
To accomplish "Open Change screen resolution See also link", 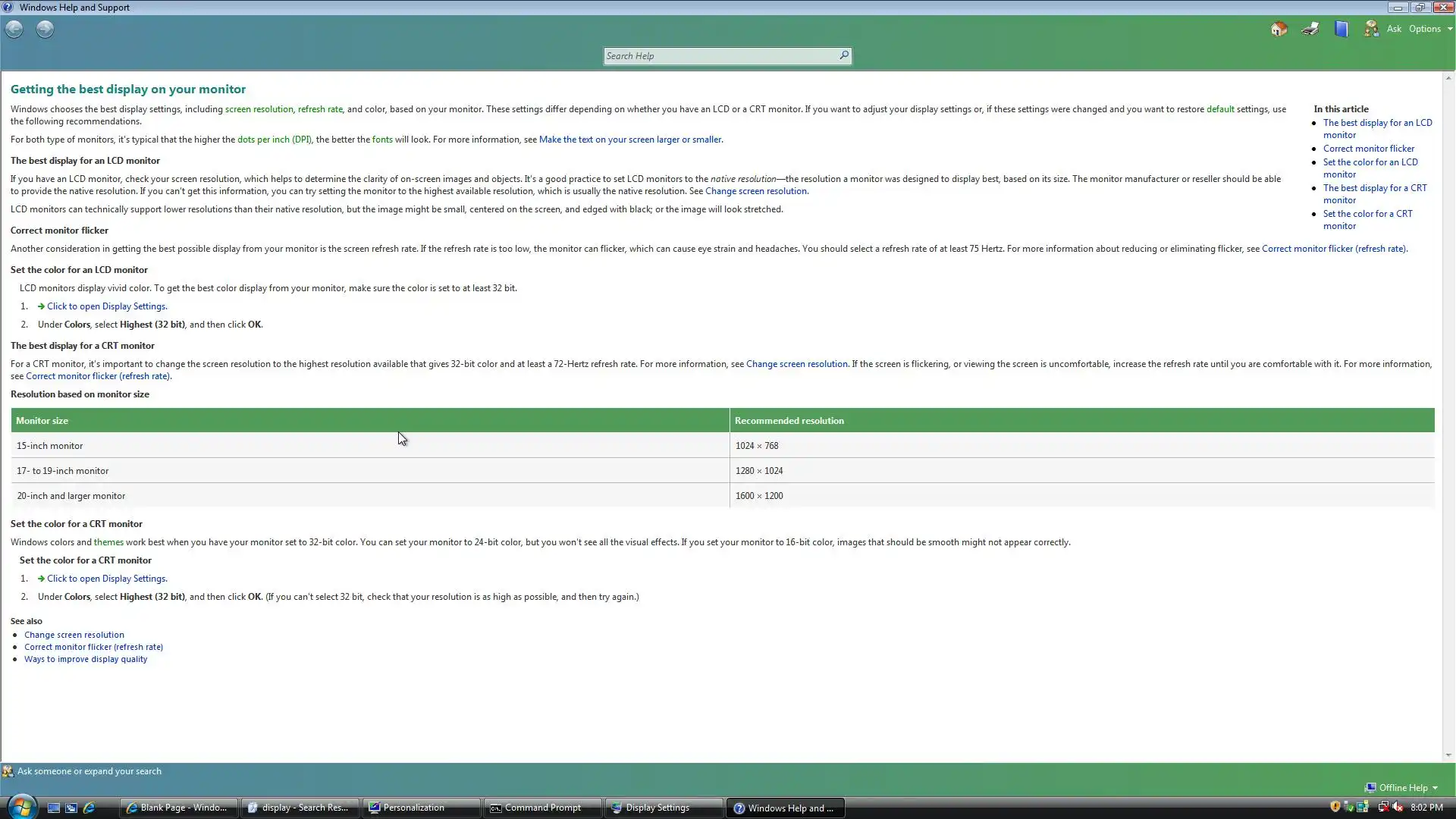I will tap(74, 635).
